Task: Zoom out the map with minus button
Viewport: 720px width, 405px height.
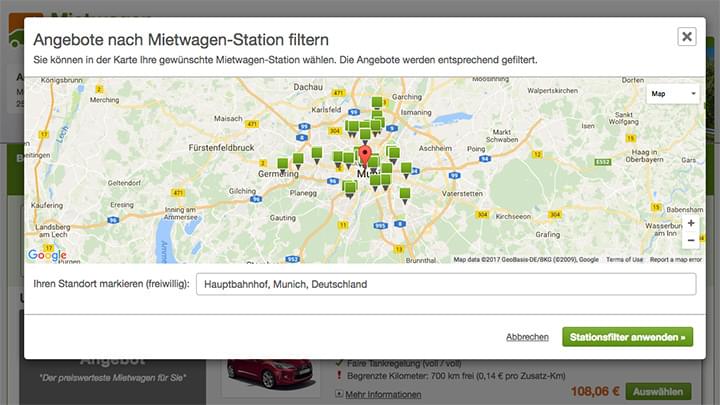Action: pos(691,240)
